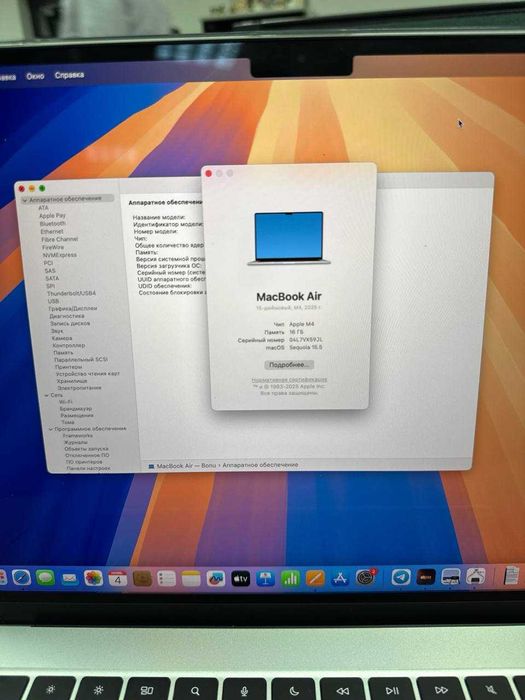Select USB in the sidebar
Screen dimensions: 525x700
pos(54,301)
